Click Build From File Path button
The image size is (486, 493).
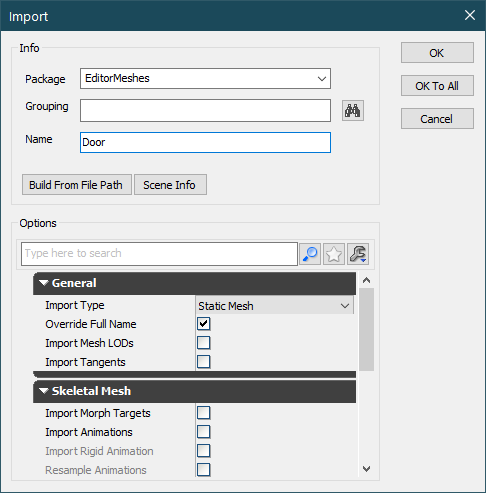tap(77, 185)
